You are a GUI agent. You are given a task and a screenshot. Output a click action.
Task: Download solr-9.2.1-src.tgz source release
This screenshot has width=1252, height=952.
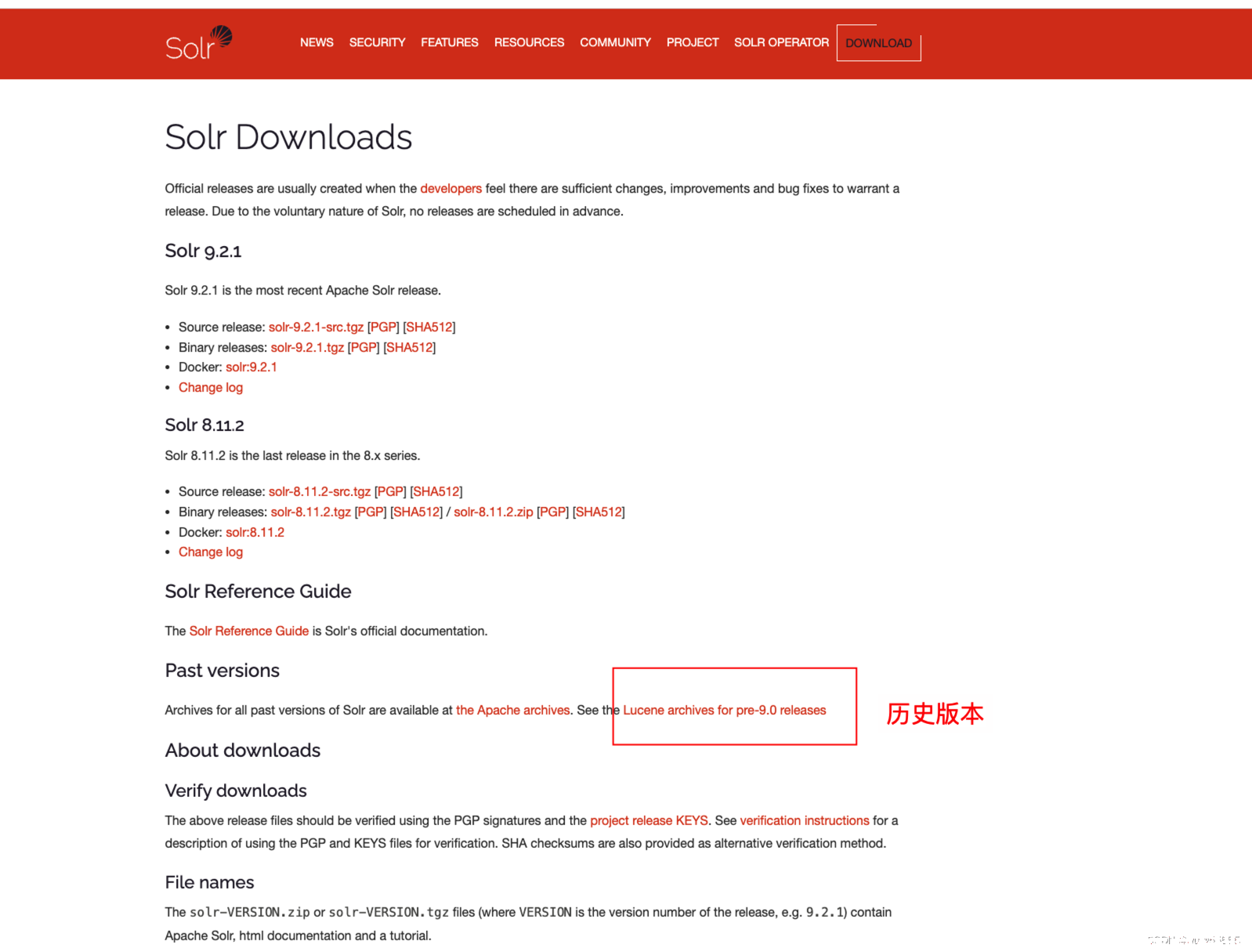tap(316, 327)
